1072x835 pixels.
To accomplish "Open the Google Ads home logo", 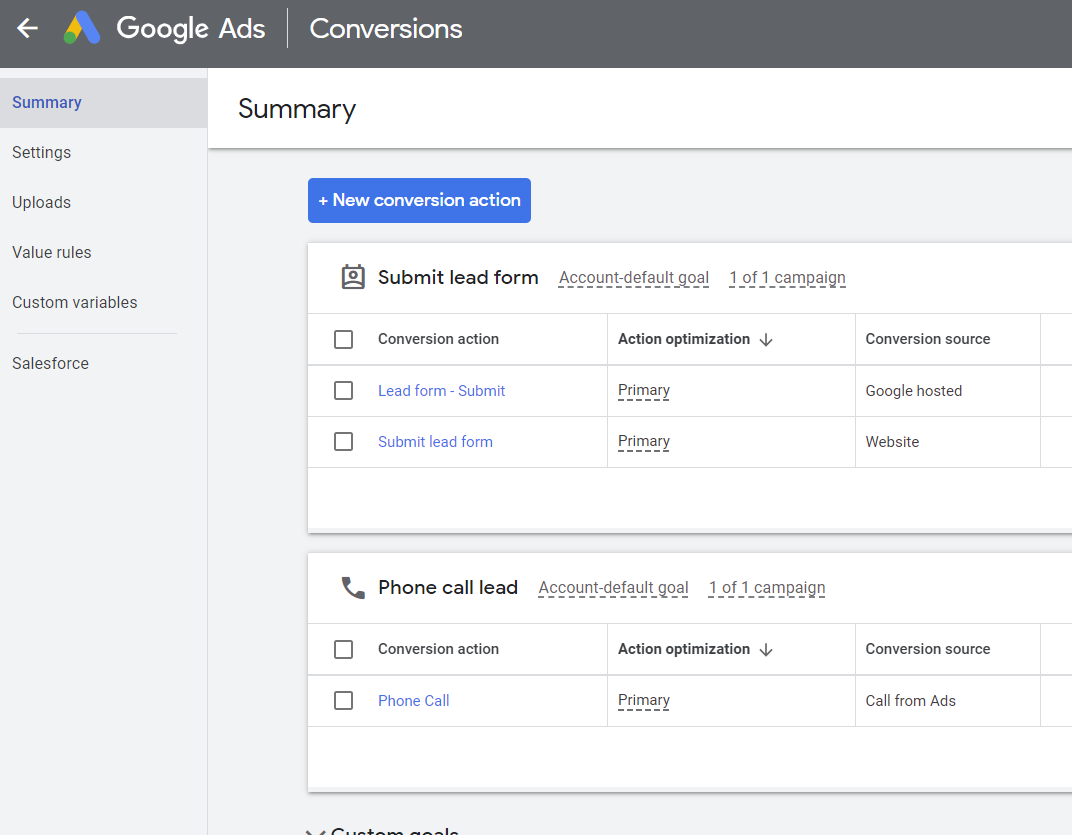I will [81, 27].
